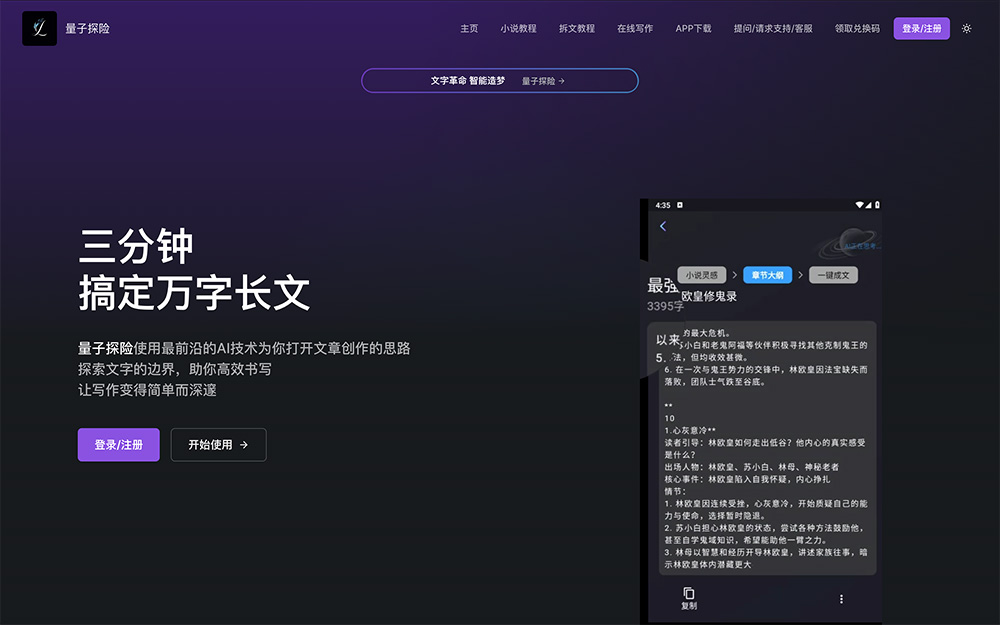
Task: Open the 在线写作 navigation item
Action: pos(636,29)
